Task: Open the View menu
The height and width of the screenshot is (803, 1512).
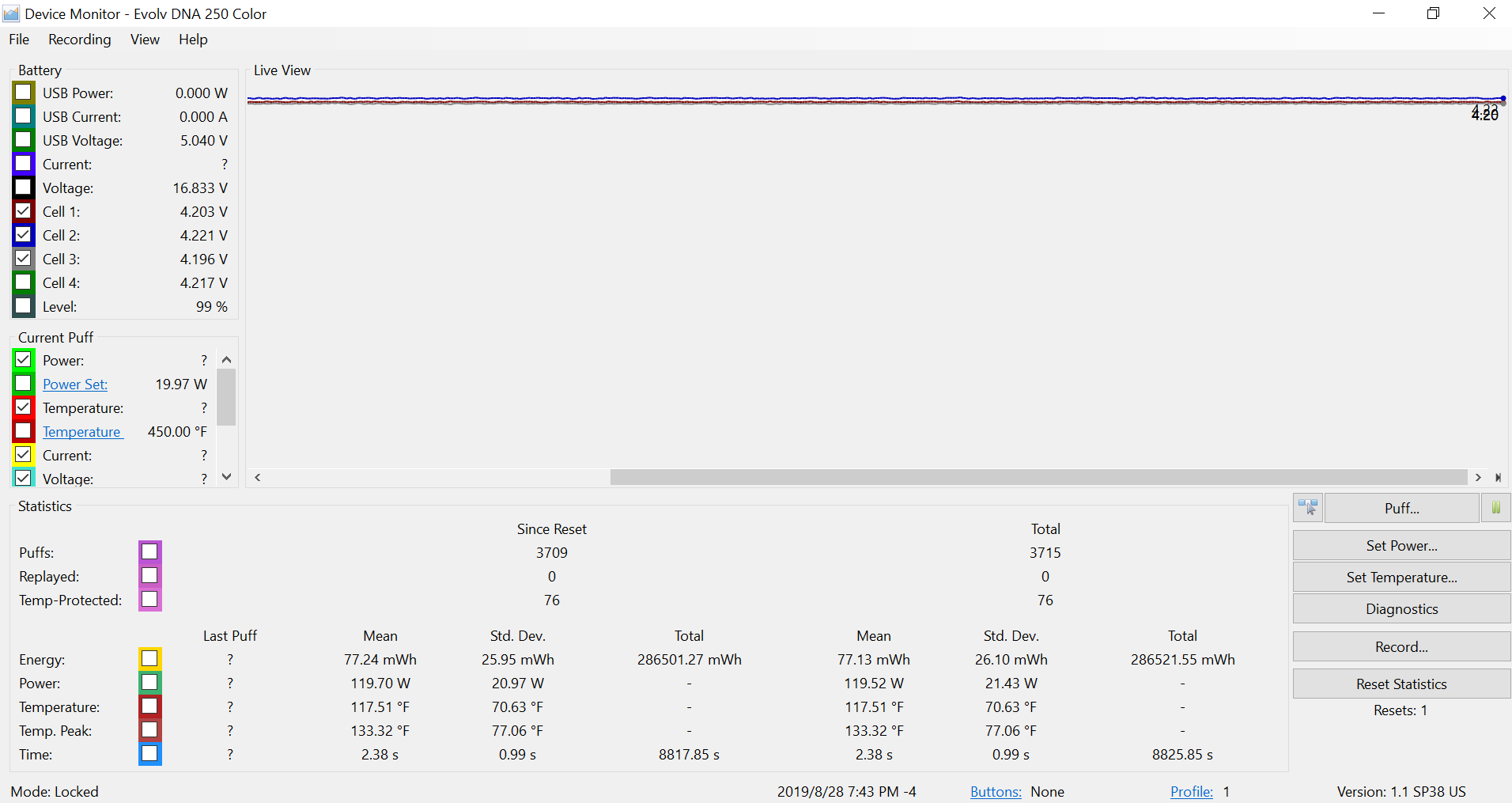Action: coord(145,40)
